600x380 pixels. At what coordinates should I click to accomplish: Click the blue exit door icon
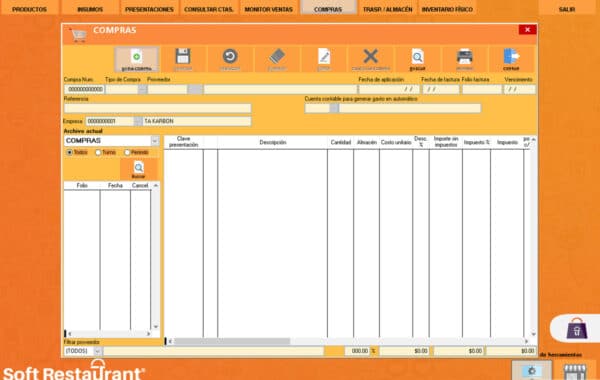[x=511, y=56]
